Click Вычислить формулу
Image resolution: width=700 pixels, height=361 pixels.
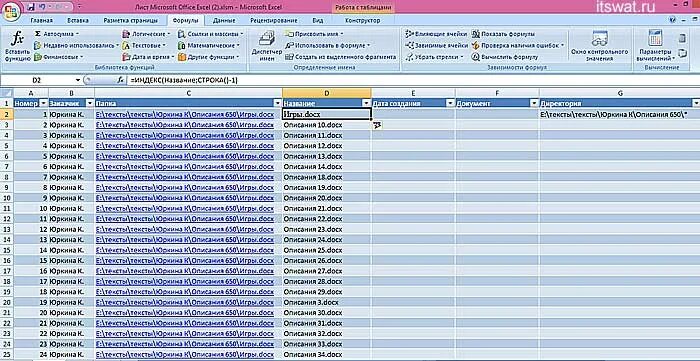click(x=505, y=57)
